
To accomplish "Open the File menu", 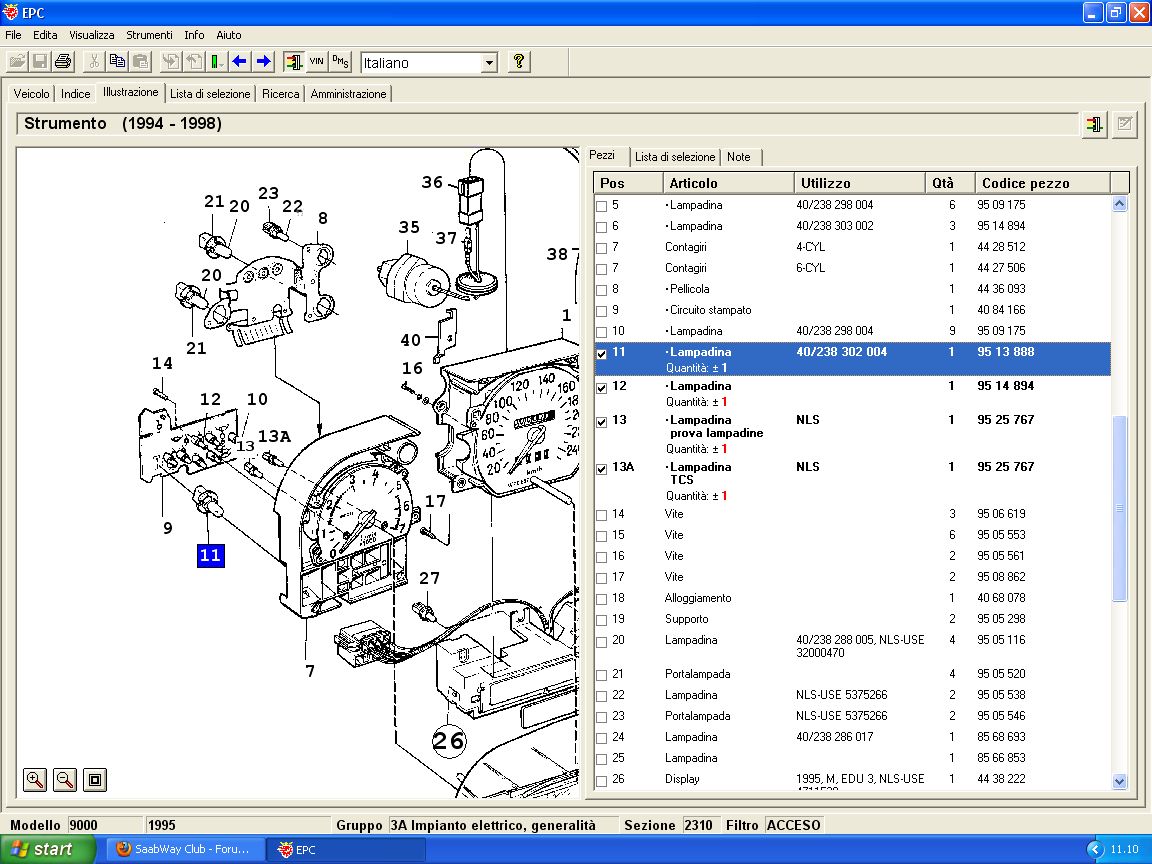I will [13, 35].
